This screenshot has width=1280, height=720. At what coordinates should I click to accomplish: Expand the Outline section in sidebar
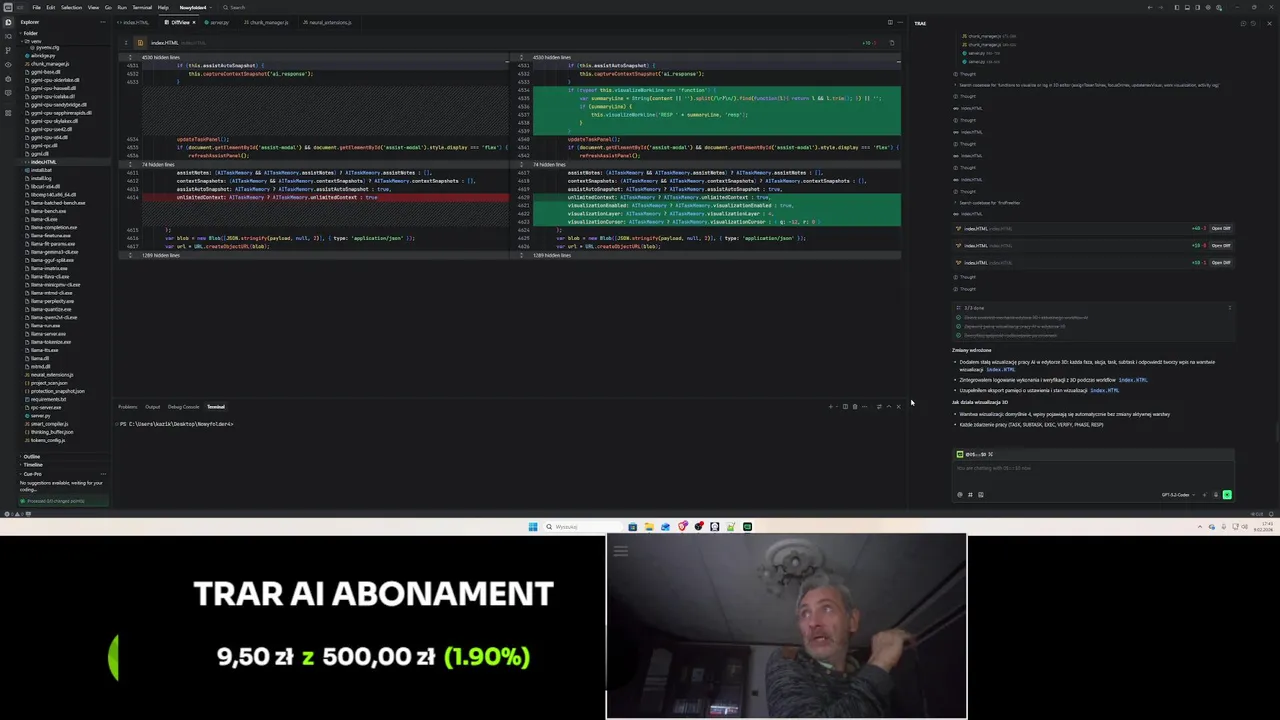tap(31, 456)
